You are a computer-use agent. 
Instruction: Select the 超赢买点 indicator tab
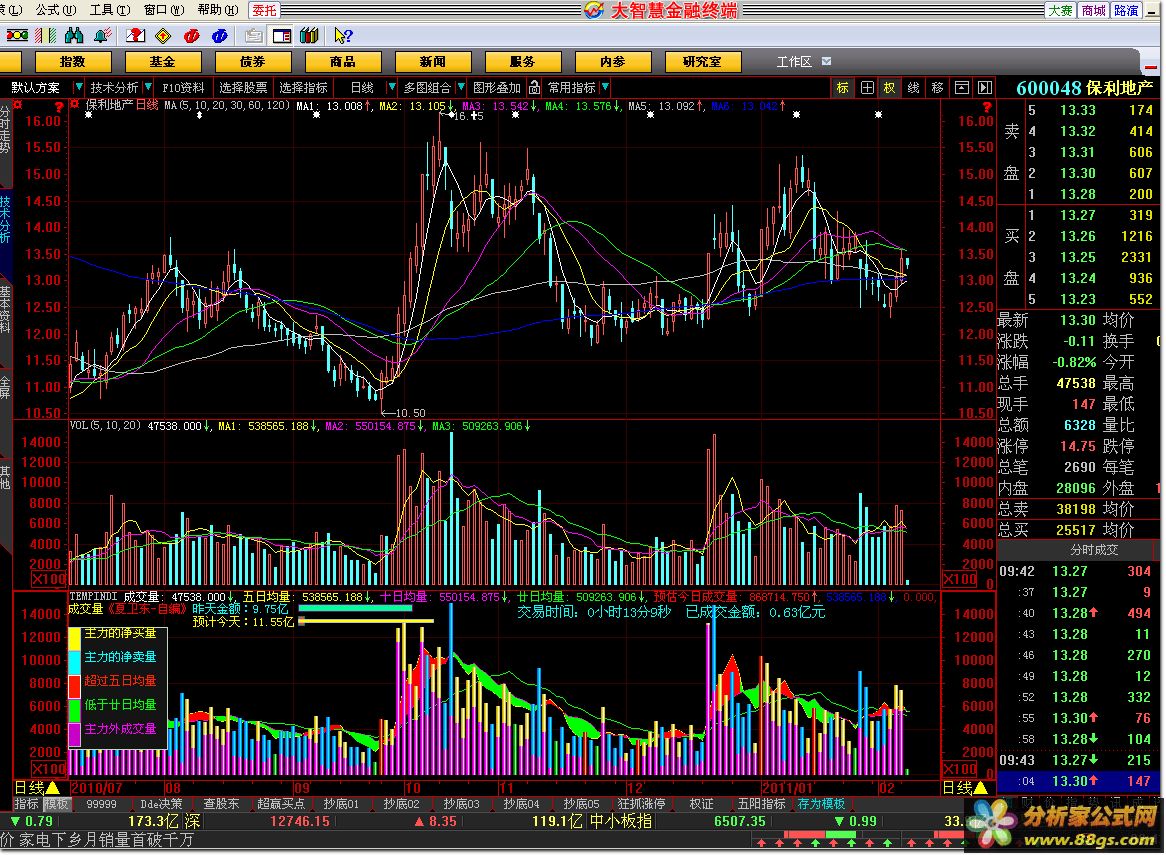coord(281,804)
